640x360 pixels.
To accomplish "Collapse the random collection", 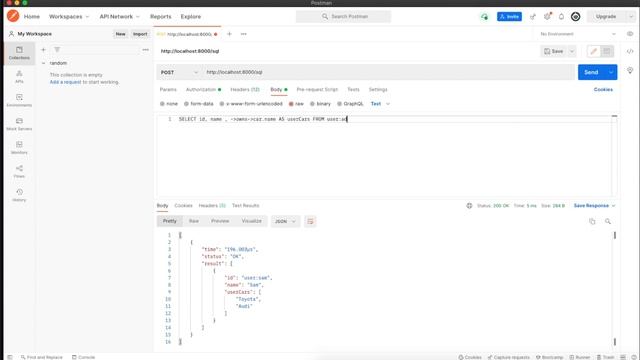I will pyautogui.click(x=43, y=63).
